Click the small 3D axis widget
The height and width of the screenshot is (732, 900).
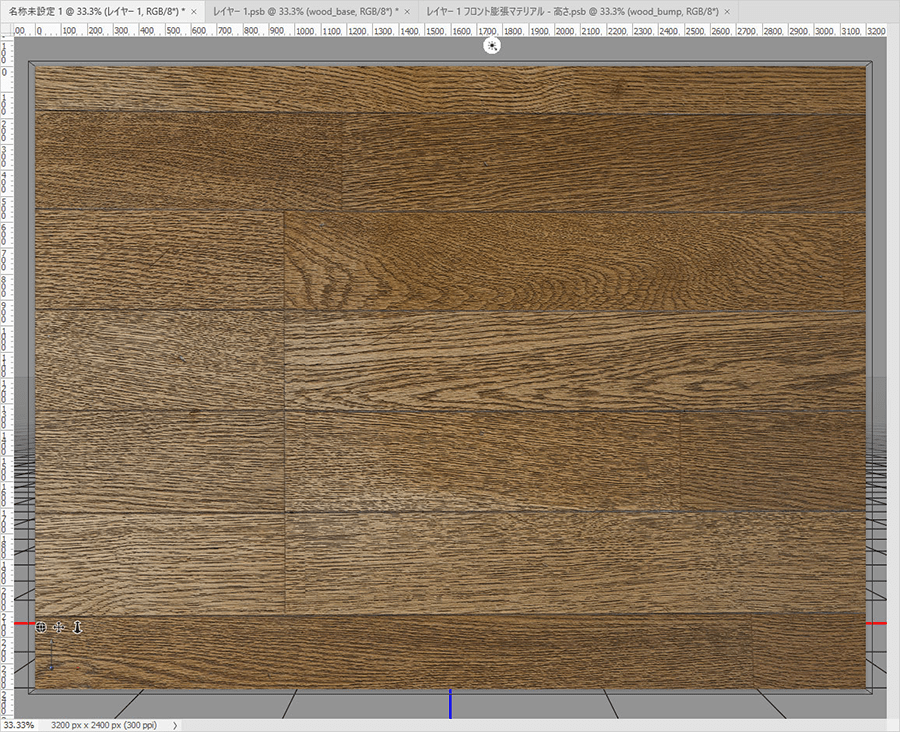click(50, 661)
